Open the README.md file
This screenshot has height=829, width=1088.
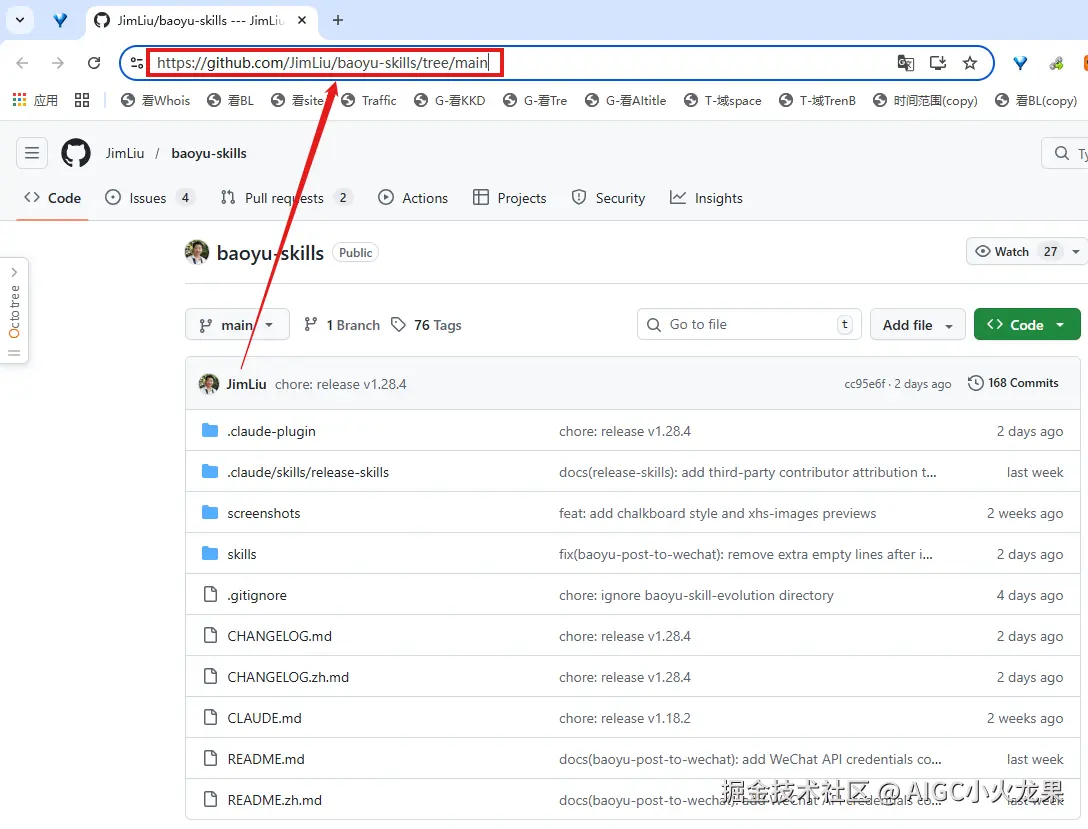click(x=266, y=759)
